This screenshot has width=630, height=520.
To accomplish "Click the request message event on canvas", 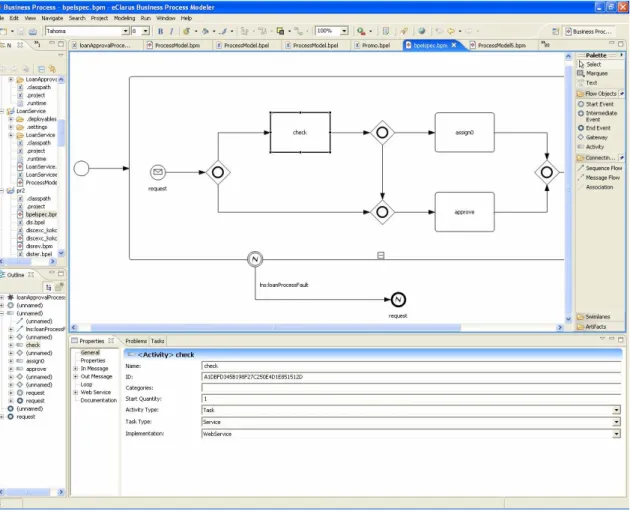I will pos(158,172).
